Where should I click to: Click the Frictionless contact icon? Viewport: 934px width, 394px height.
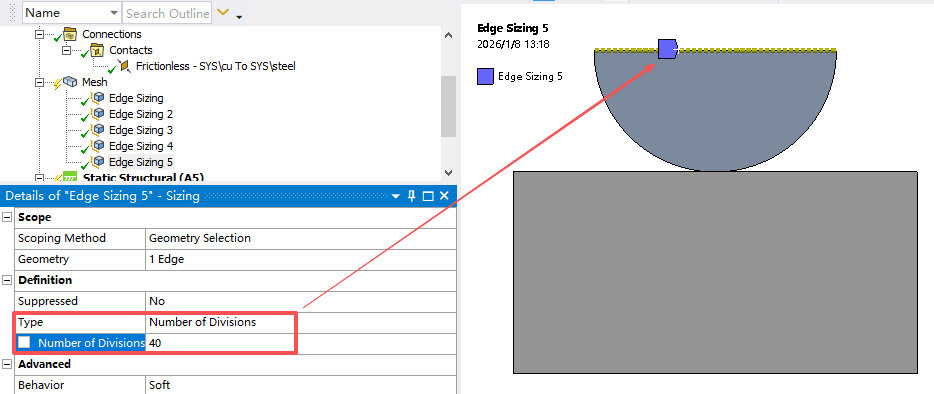pyautogui.click(x=124, y=66)
